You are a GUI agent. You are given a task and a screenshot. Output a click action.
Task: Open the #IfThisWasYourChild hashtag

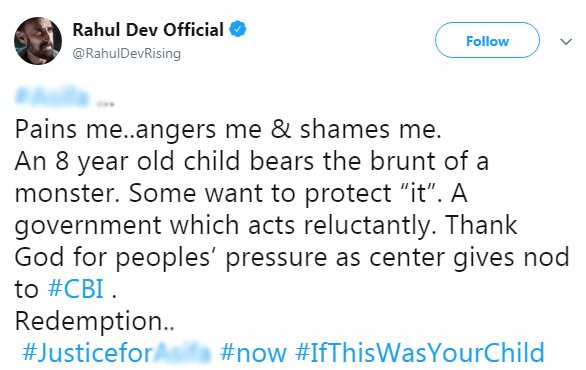(x=420, y=353)
